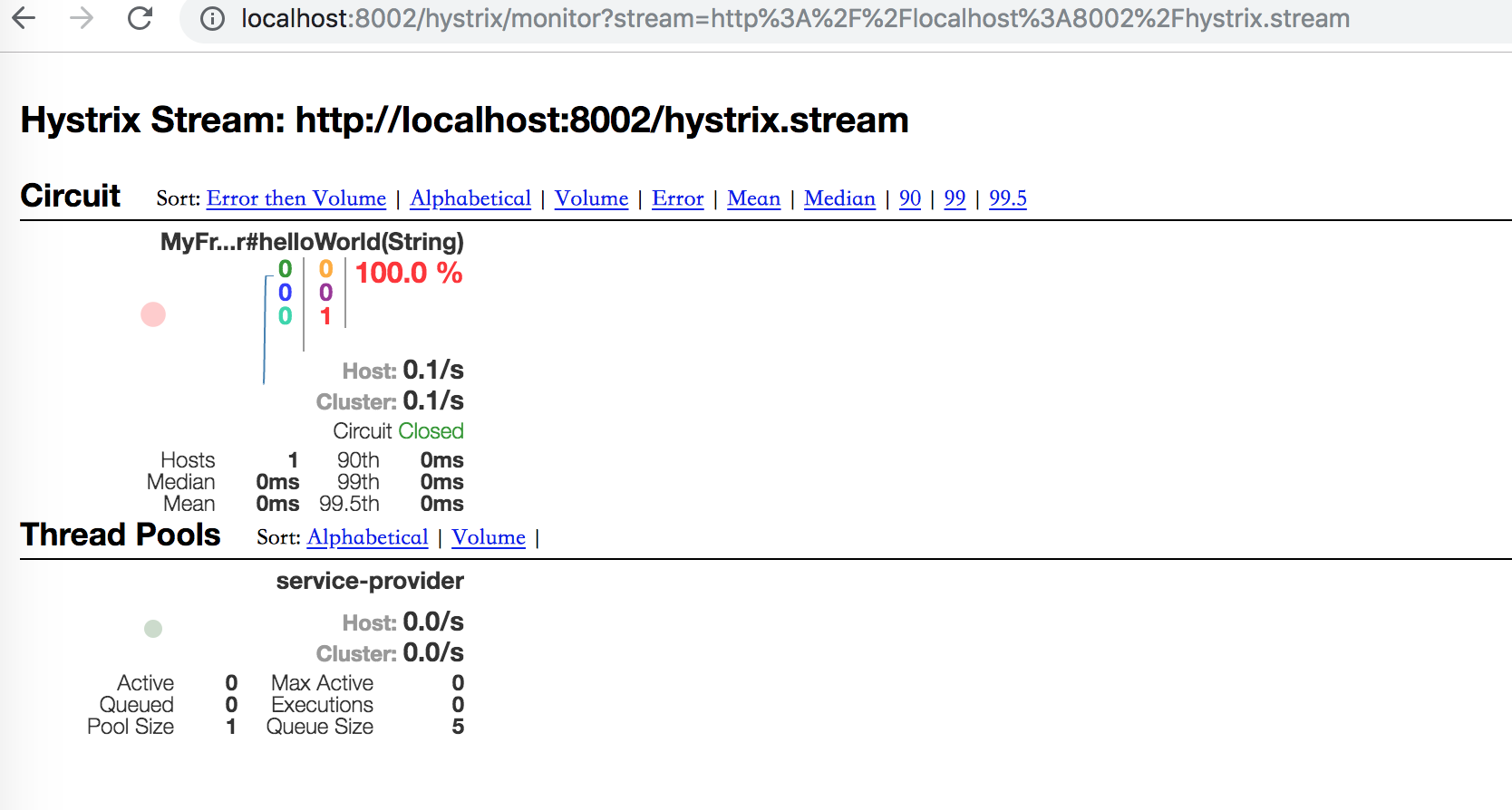Click the MyFr...r#helloWorld(String) circuit name
1512x810 pixels.
point(312,242)
